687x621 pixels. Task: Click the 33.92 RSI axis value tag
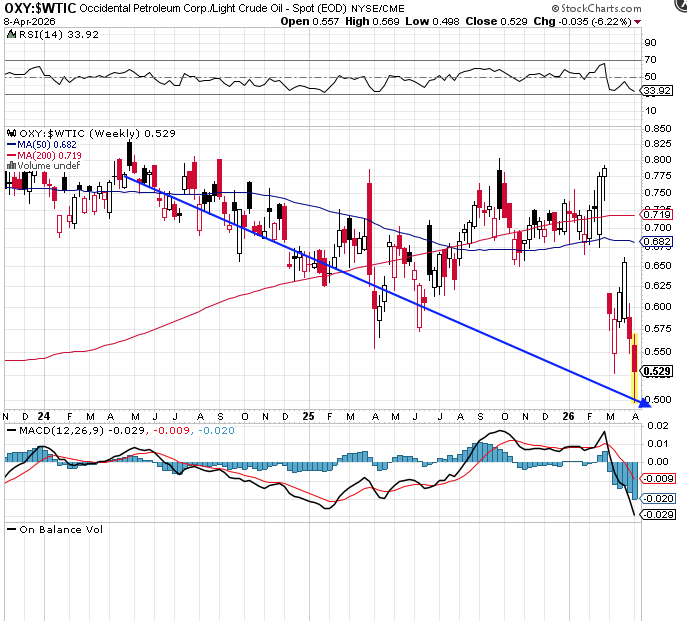click(x=657, y=91)
